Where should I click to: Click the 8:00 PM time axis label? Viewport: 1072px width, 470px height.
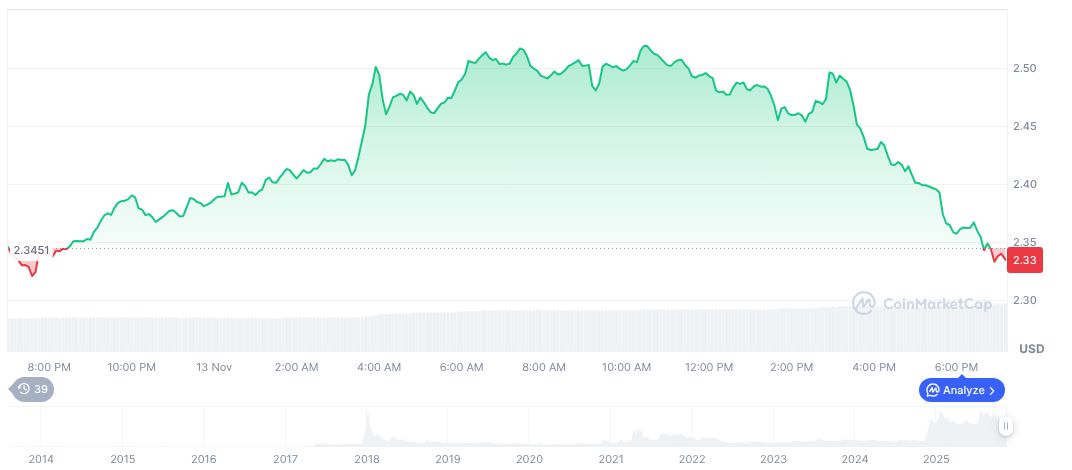click(49, 367)
